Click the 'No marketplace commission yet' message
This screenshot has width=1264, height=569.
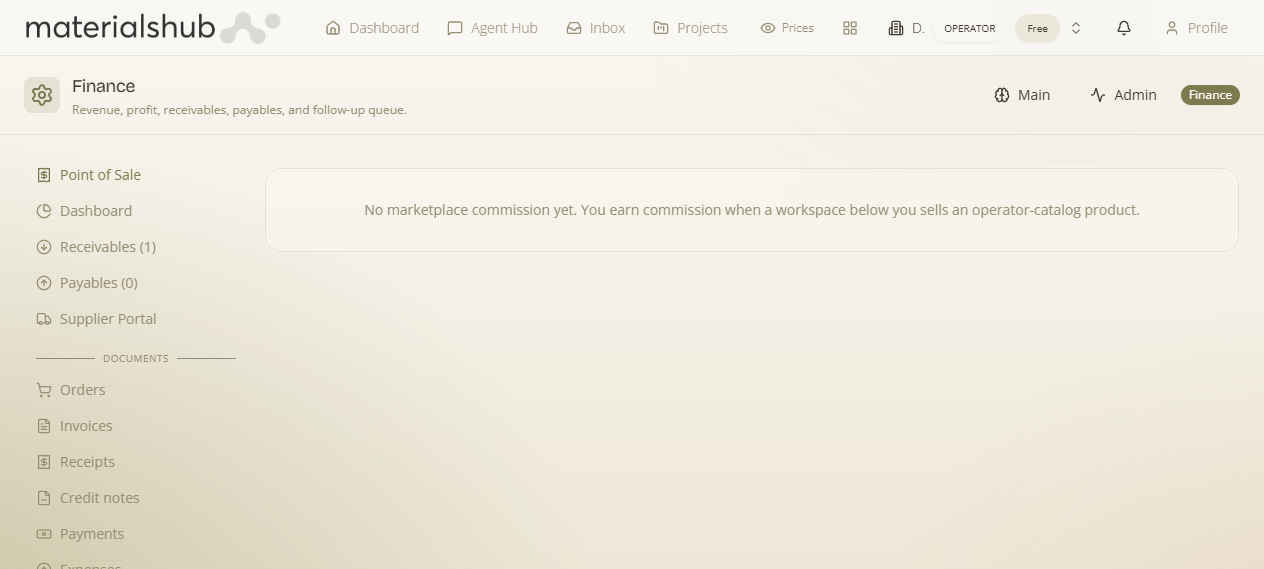tap(752, 210)
